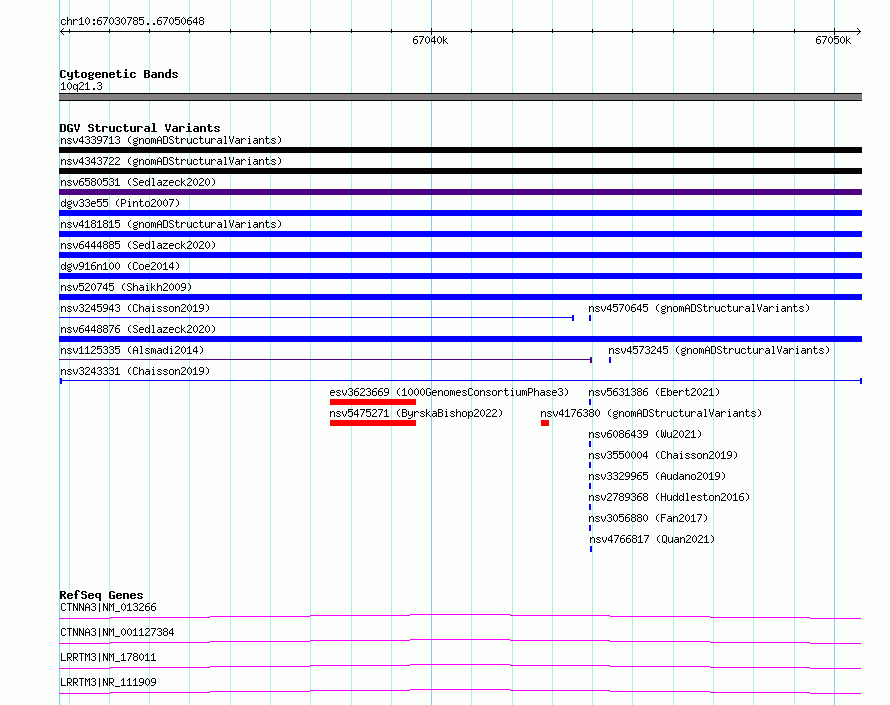Screen dimensions: 890x705
Task: Open nsv6086439 Wu2021 variant entry
Action: (x=645, y=434)
